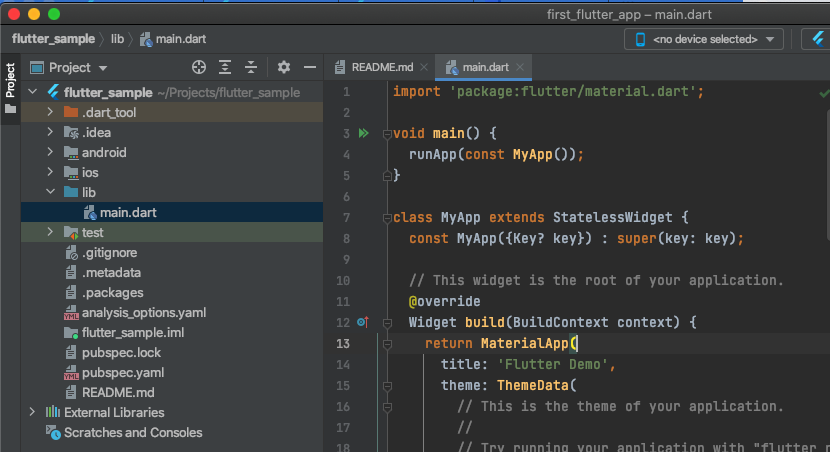Click the fold end marker on line 5
This screenshot has width=830, height=452.
point(387,175)
